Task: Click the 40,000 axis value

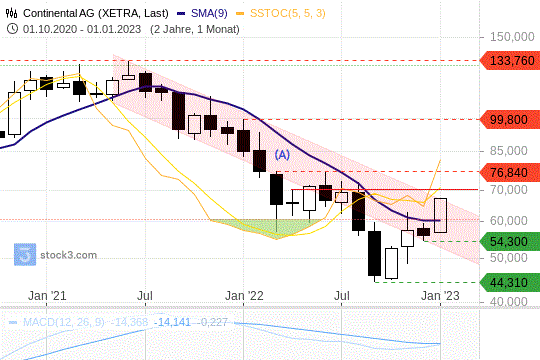Action: (x=509, y=302)
